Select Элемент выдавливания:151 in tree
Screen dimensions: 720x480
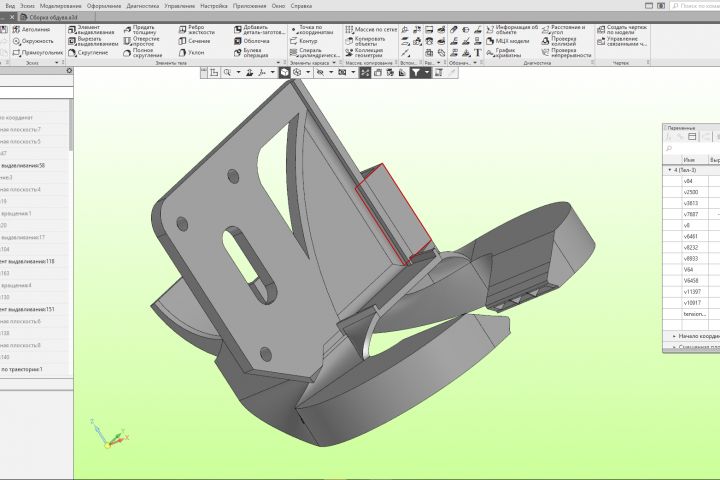(x=28, y=309)
